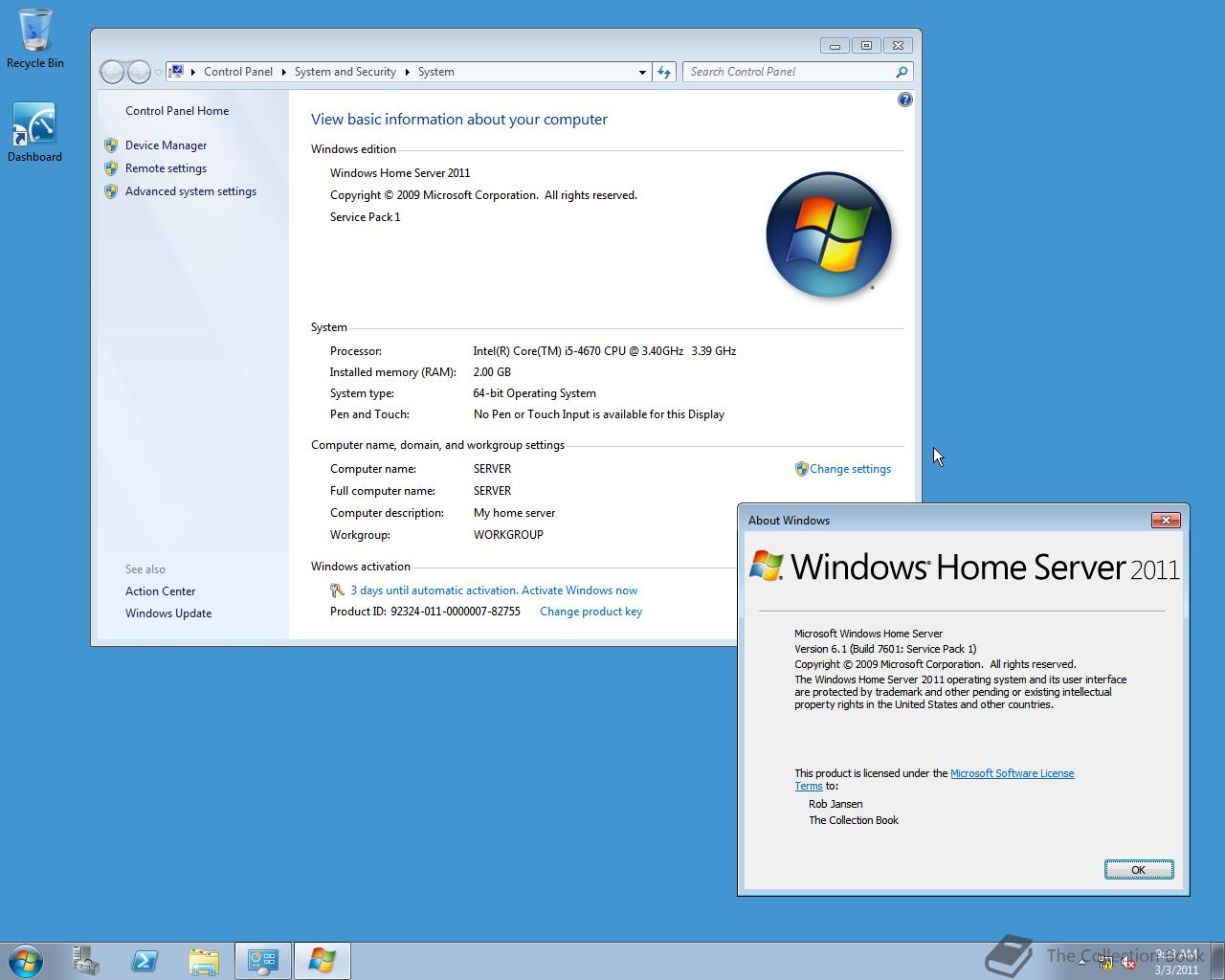The height and width of the screenshot is (980, 1225).
Task: Click OK in About Windows dialog
Action: [1139, 870]
